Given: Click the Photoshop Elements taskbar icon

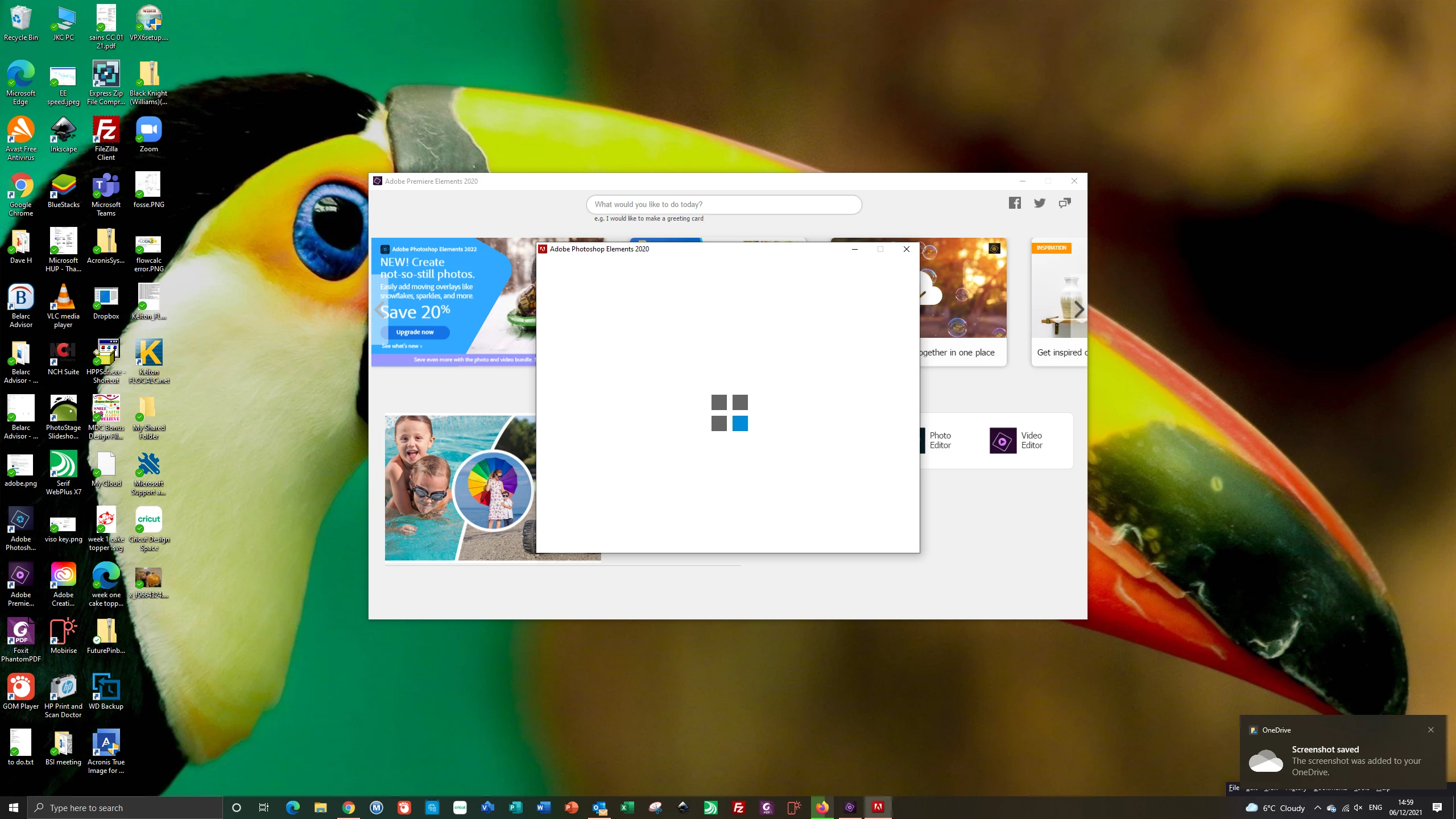Looking at the screenshot, I should tap(878, 807).
